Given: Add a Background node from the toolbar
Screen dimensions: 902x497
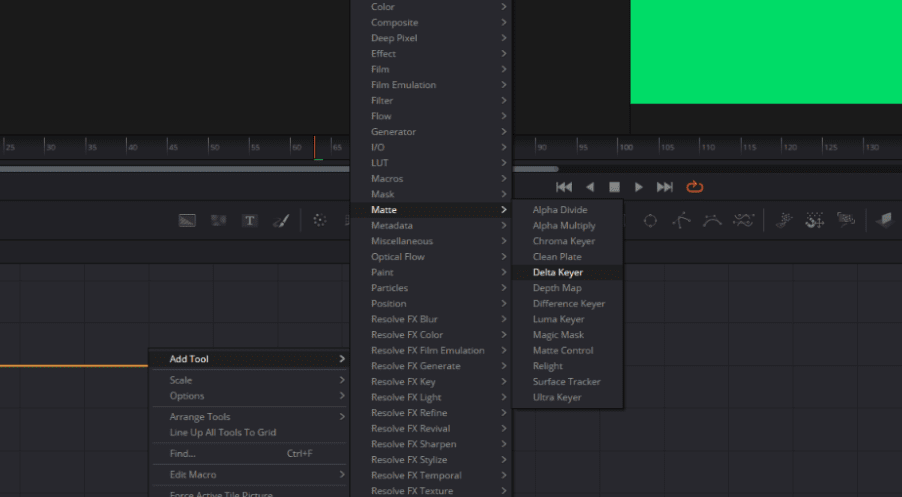Looking at the screenshot, I should [x=187, y=220].
